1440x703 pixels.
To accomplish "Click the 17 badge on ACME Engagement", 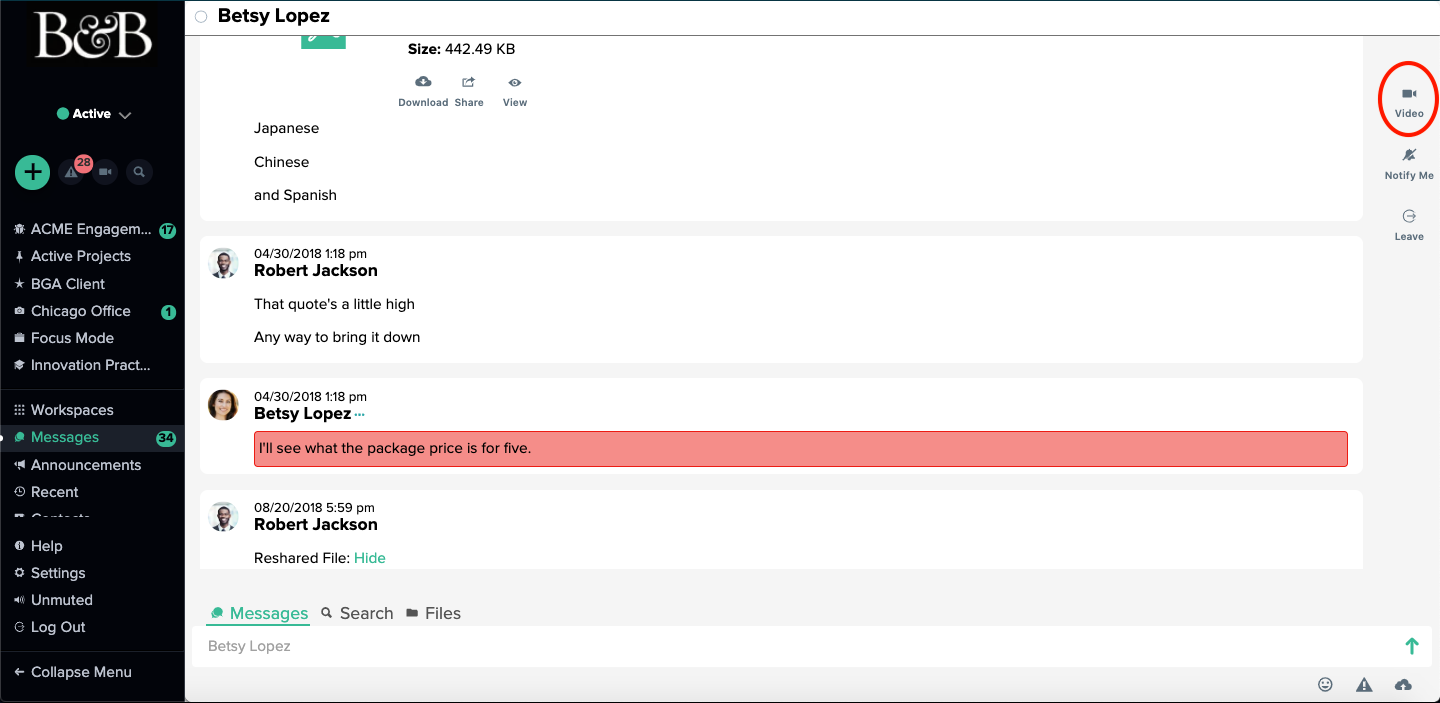I will tap(167, 230).
